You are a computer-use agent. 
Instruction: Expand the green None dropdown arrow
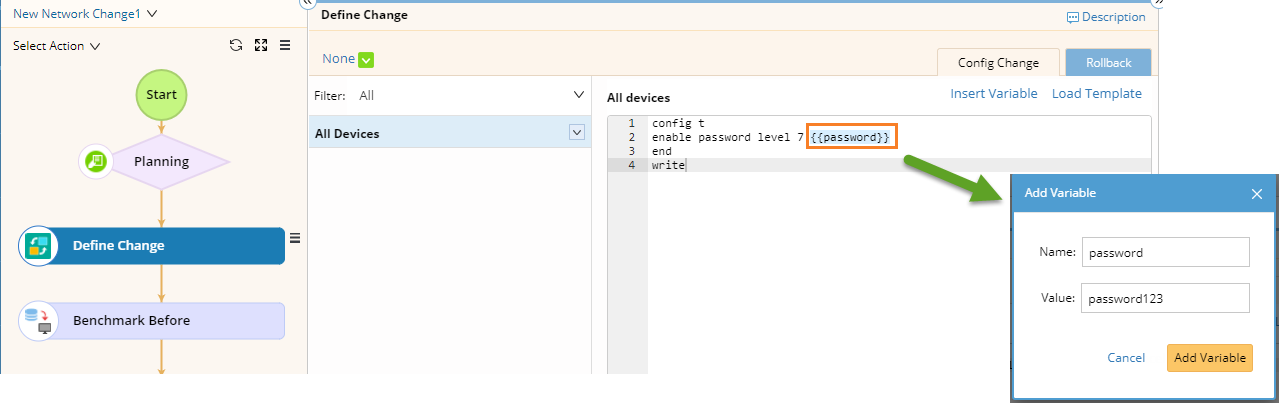tap(366, 60)
